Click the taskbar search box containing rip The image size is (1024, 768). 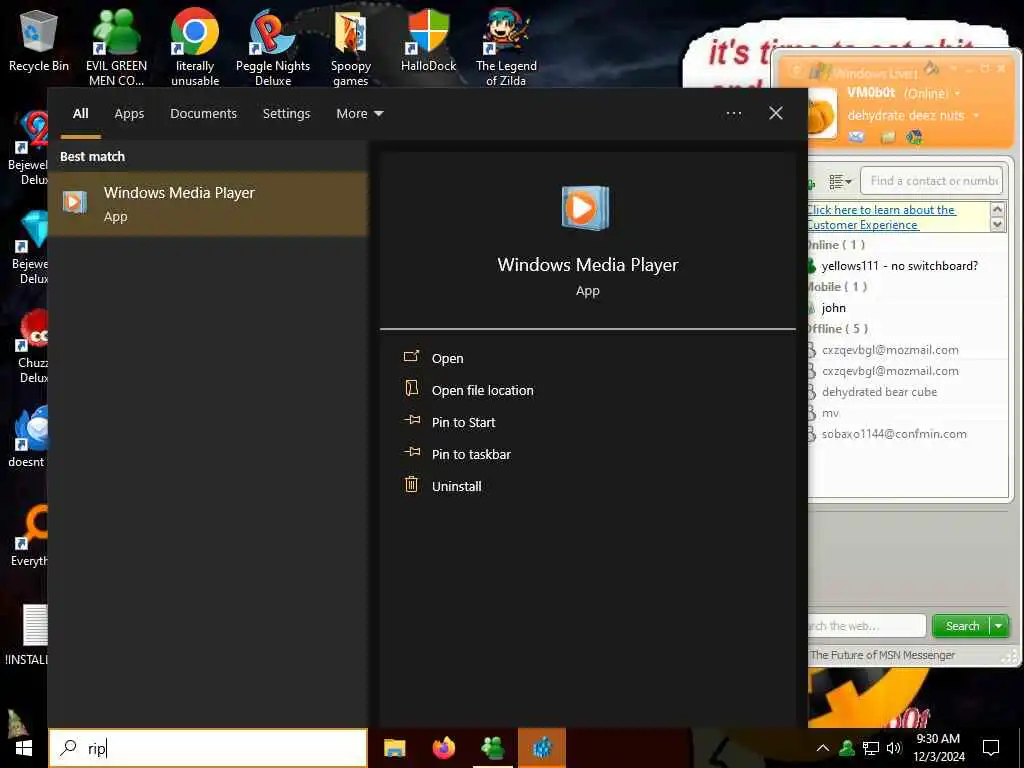208,748
